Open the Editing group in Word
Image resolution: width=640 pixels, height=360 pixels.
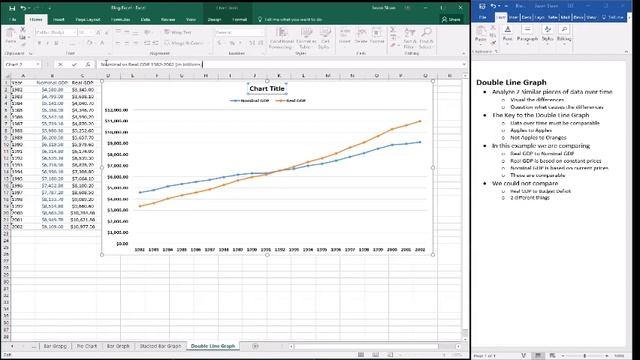pos(564,34)
